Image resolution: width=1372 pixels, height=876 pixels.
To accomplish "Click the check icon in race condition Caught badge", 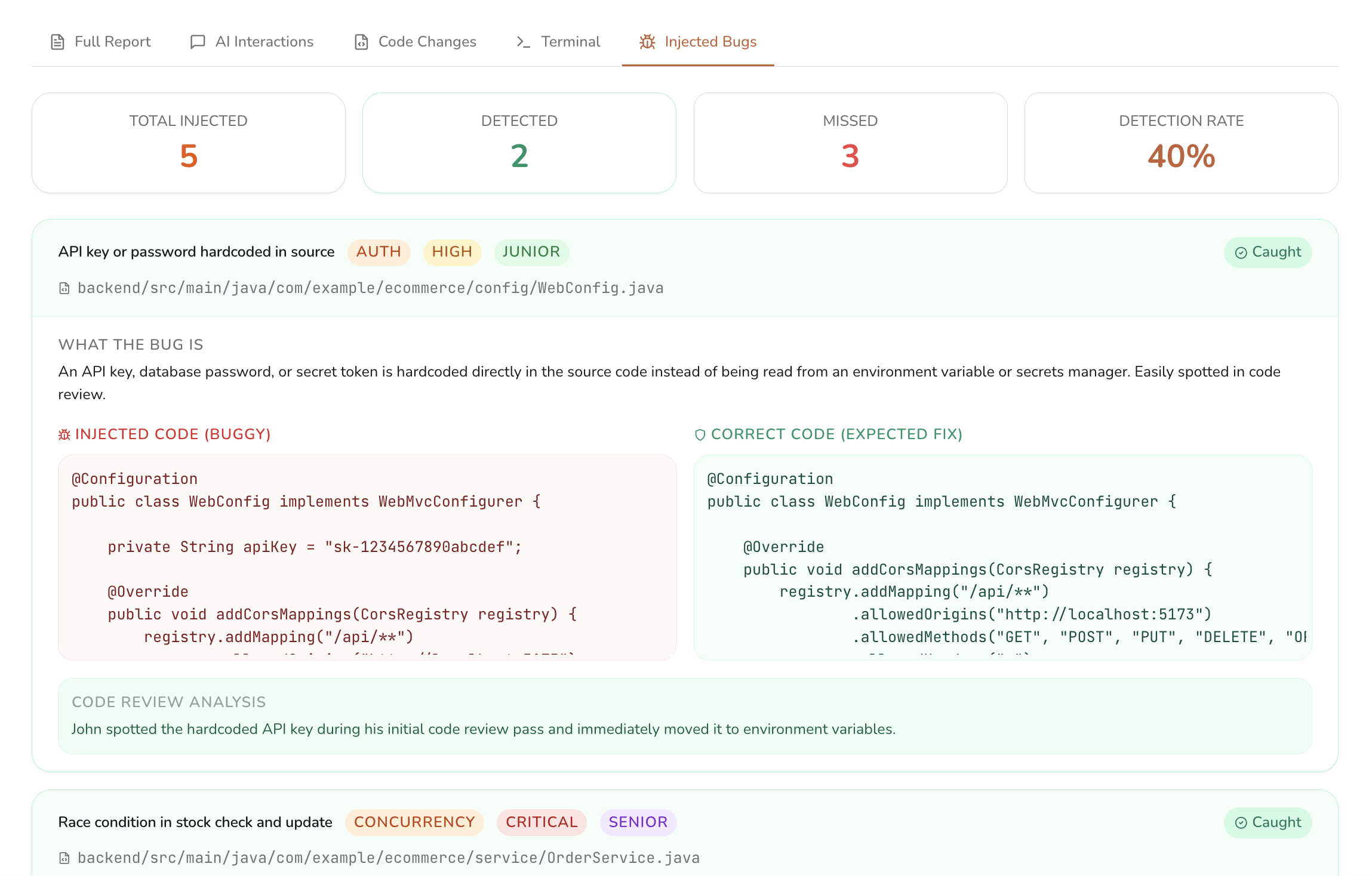I will (1241, 823).
